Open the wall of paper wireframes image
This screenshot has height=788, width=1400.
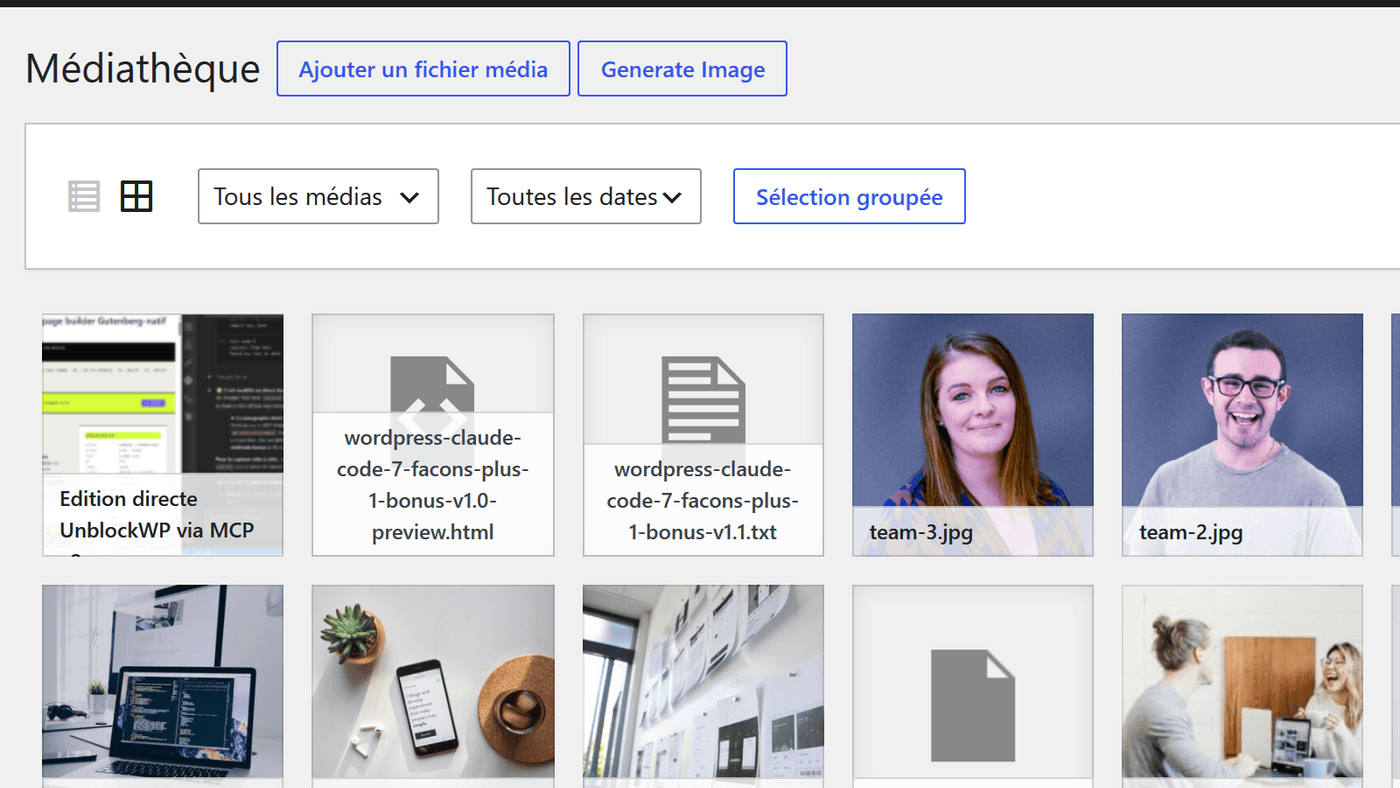(703, 686)
